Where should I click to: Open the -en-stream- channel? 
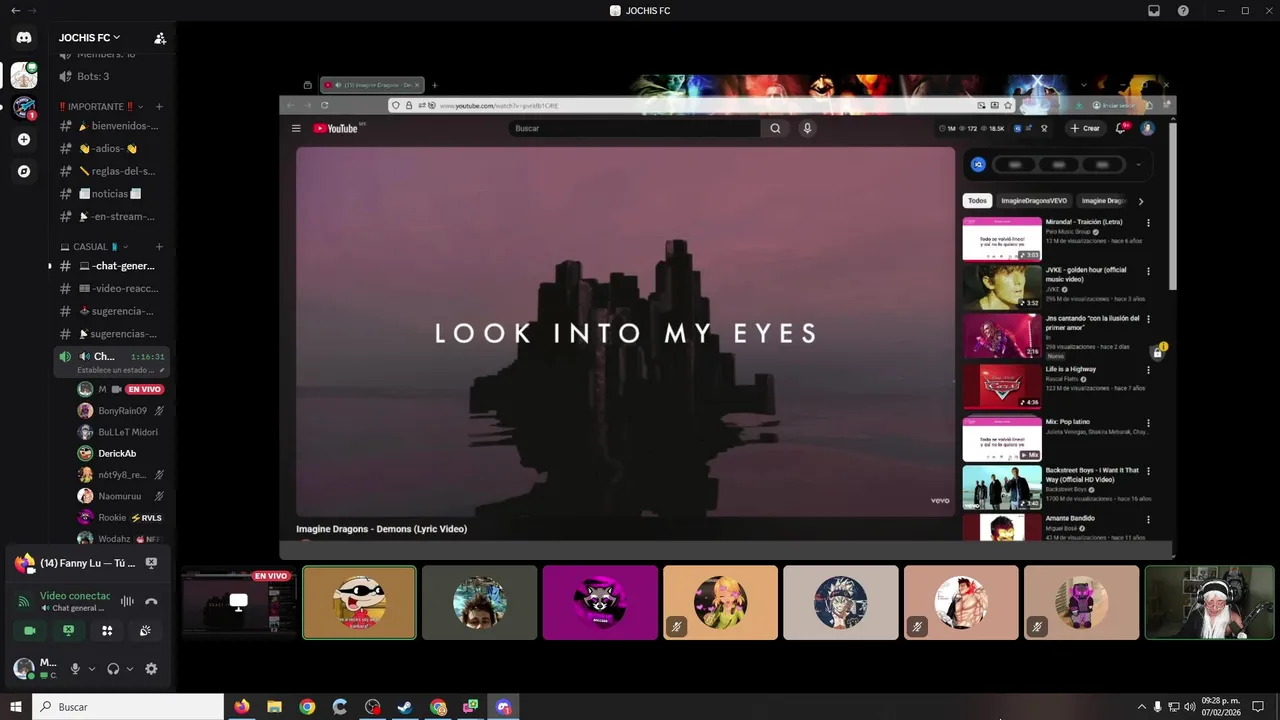pyautogui.click(x=110, y=216)
